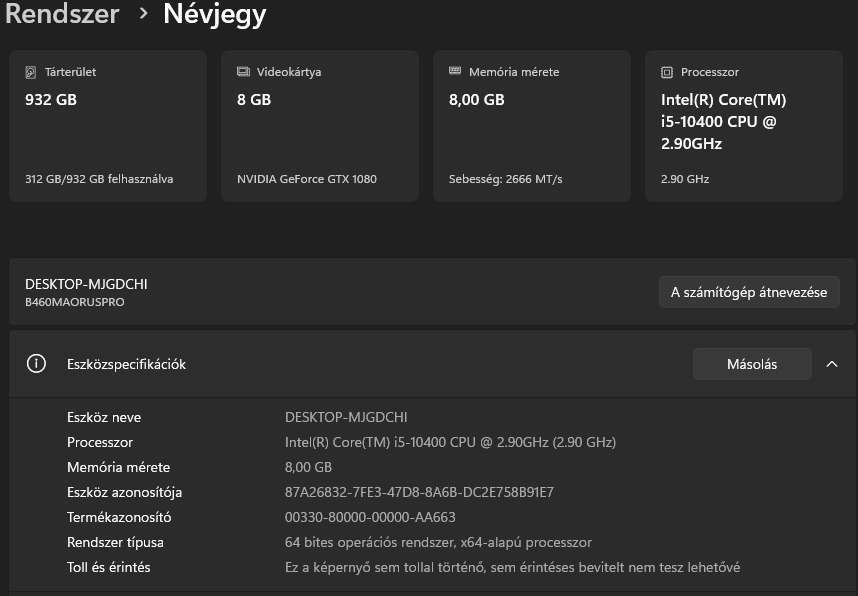Go back to Rendszer breadcrumb

62,14
